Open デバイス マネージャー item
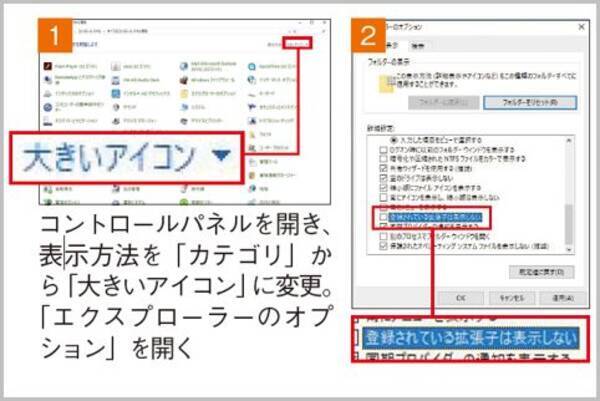Image resolution: width=600 pixels, height=401 pixels. 134,121
